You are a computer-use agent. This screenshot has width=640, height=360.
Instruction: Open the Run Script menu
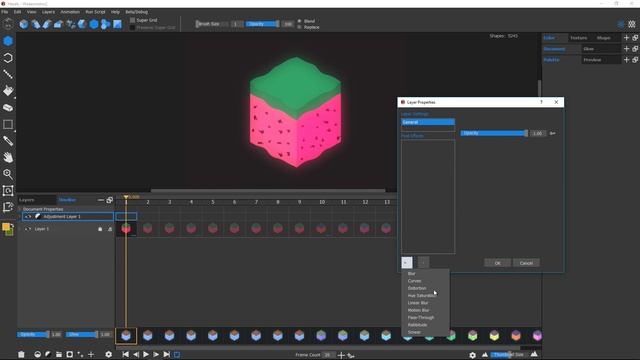95,12
